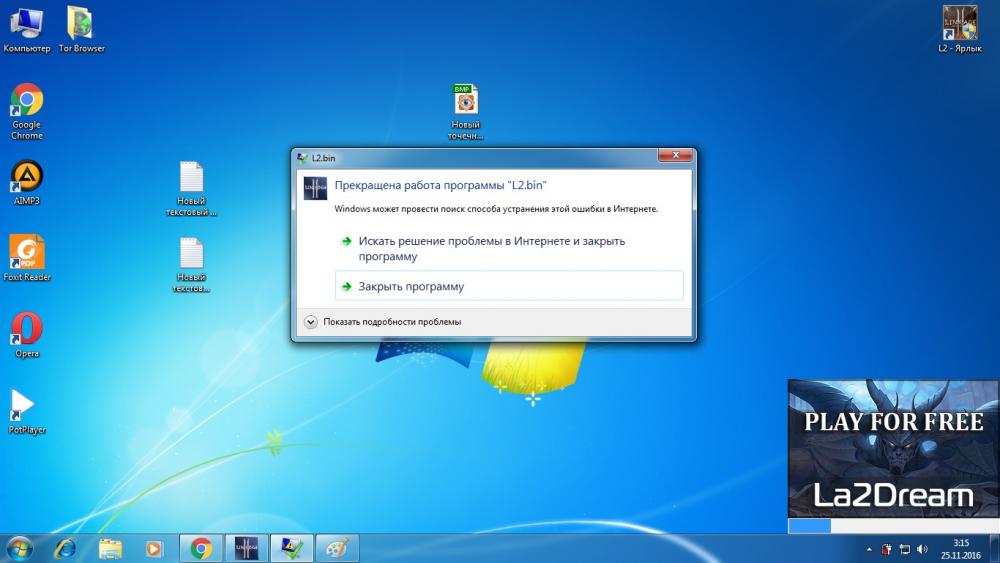Click "Закрыть программу" in the error dialog
Viewport: 1000px width, 563px height.
pyautogui.click(x=411, y=287)
